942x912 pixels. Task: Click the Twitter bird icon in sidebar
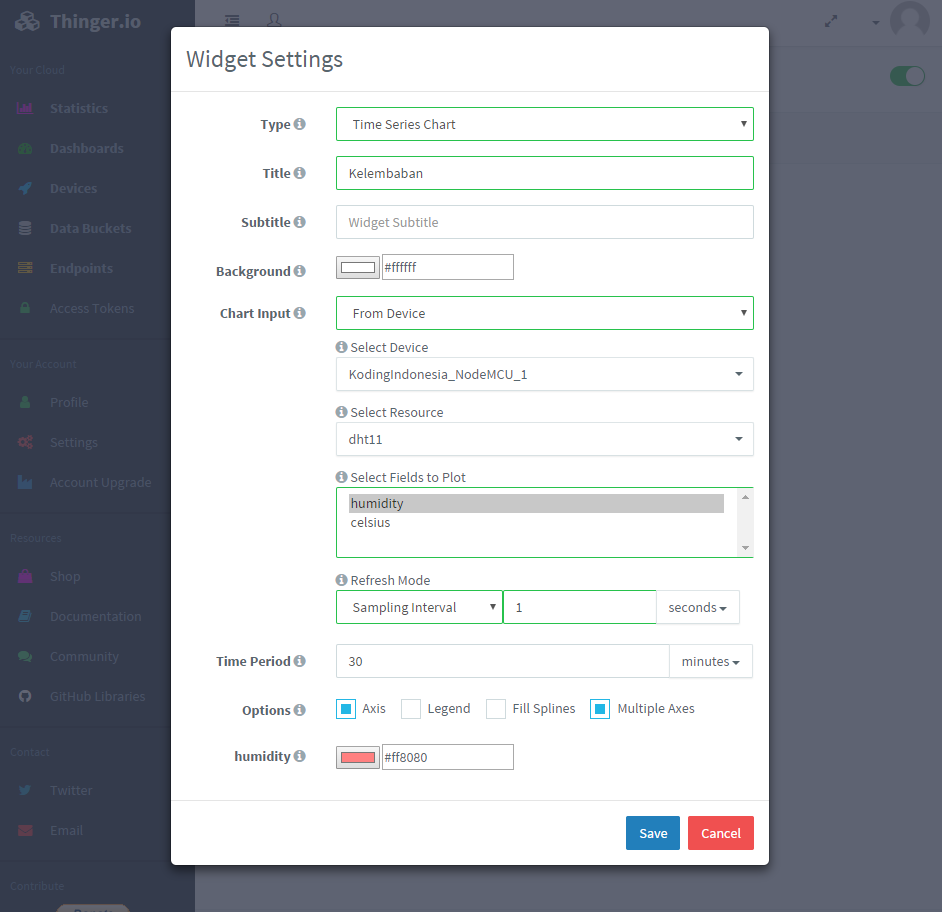point(25,790)
